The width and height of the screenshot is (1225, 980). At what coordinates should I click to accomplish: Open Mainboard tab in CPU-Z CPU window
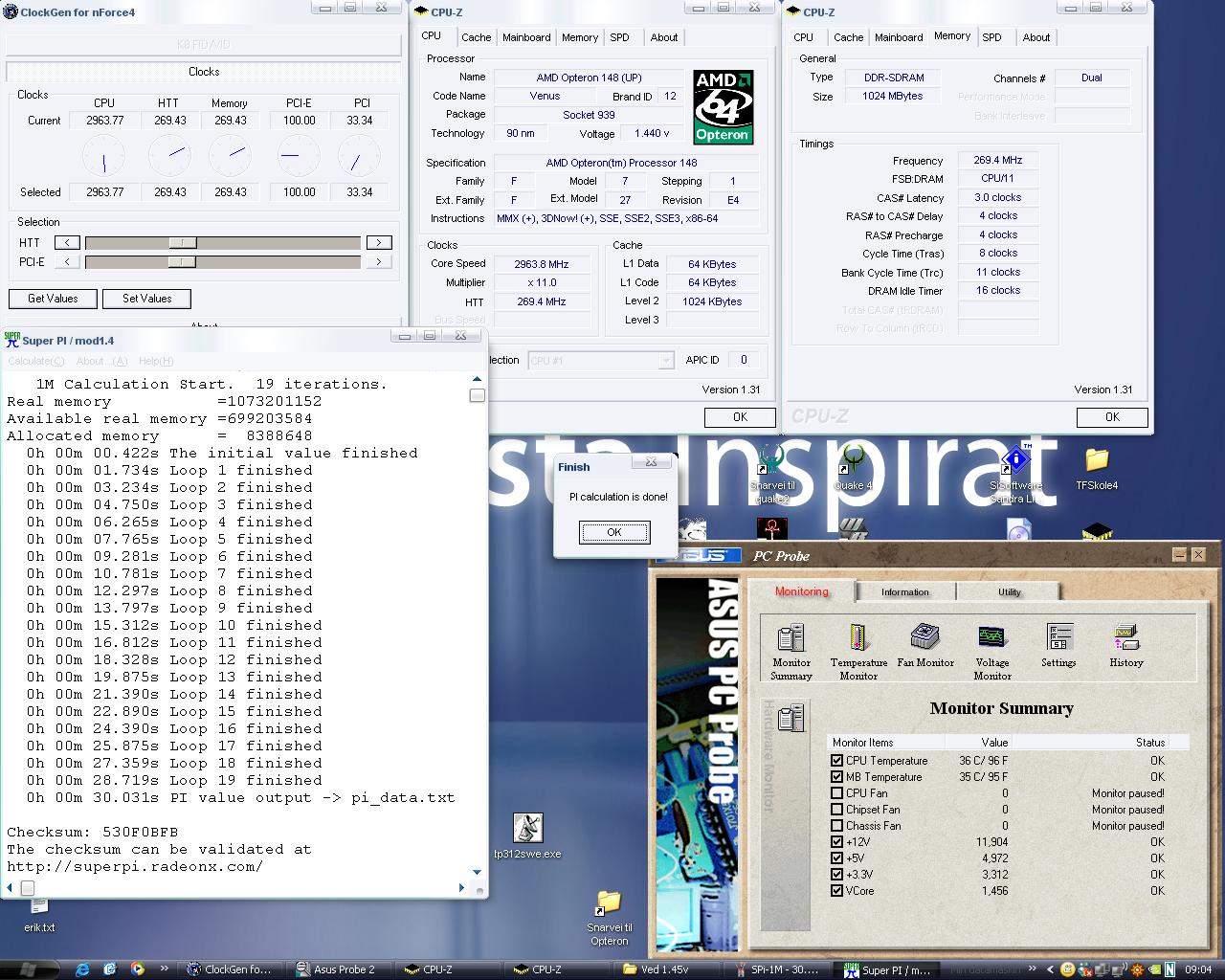[526, 37]
